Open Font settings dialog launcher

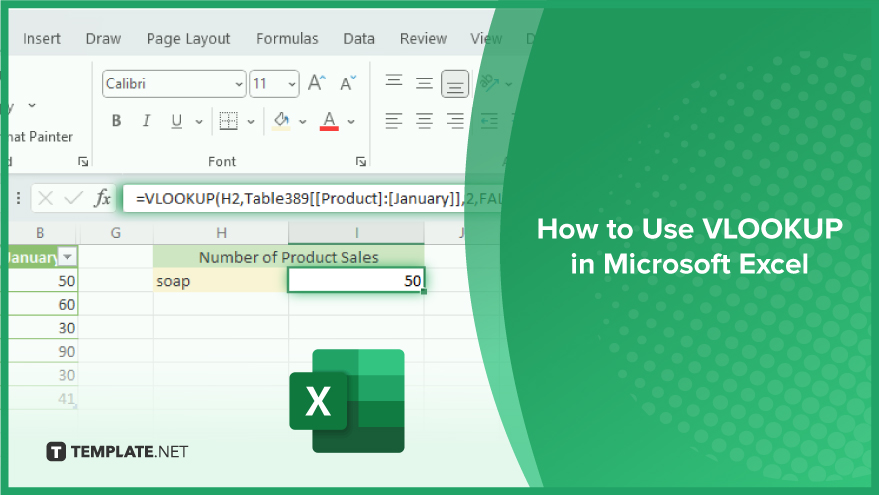(361, 161)
